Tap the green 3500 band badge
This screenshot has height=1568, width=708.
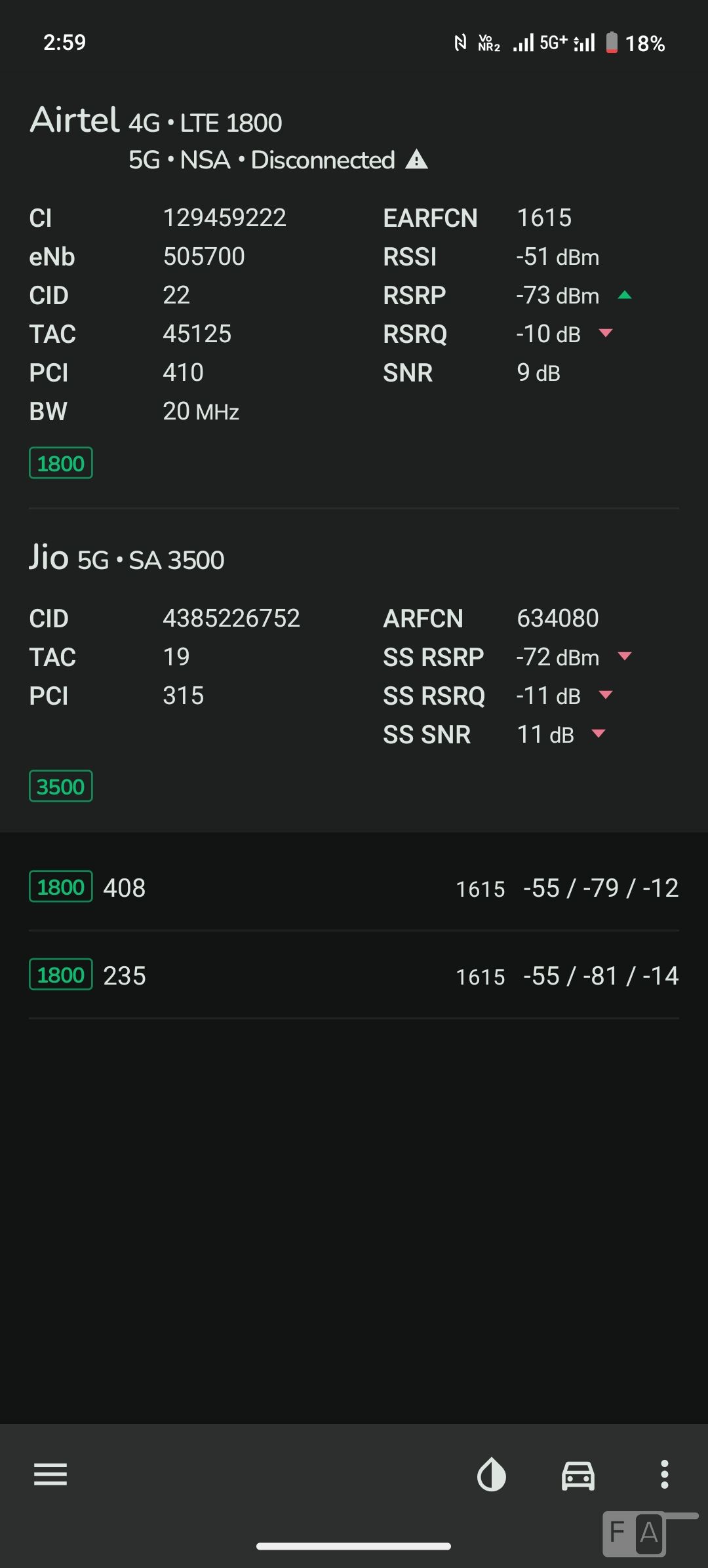pyautogui.click(x=61, y=787)
